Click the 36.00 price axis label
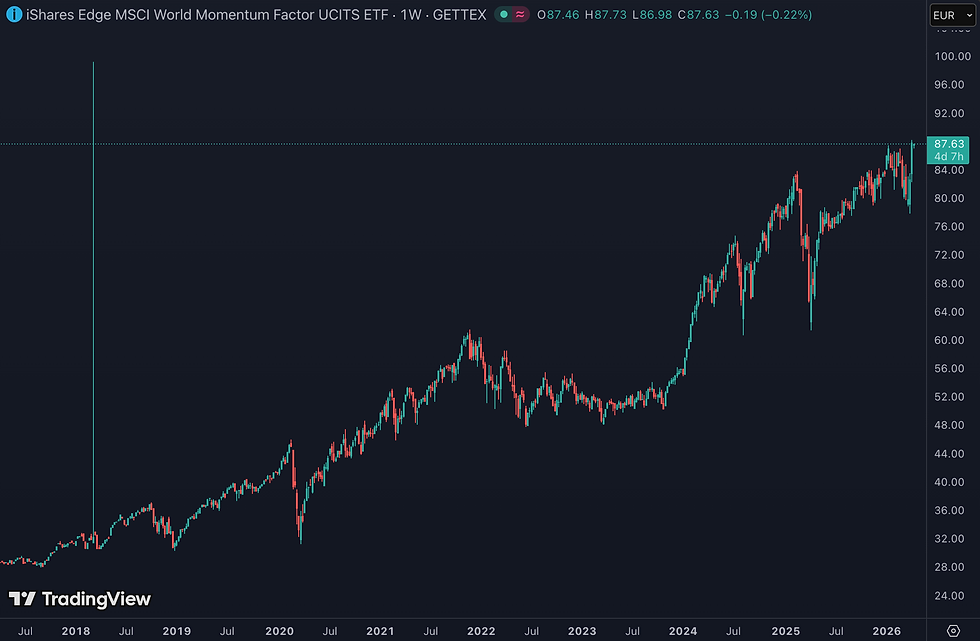 coord(949,510)
